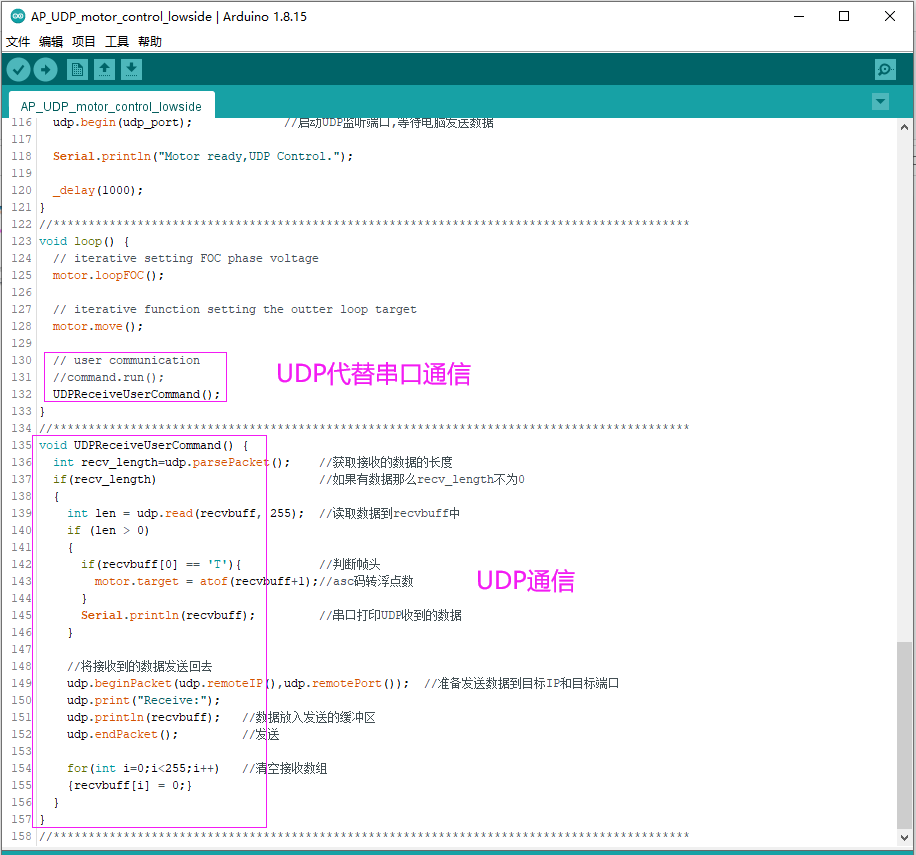916x855 pixels.
Task: Click the asterisk separator comment on line 134
Action: (x=365, y=428)
